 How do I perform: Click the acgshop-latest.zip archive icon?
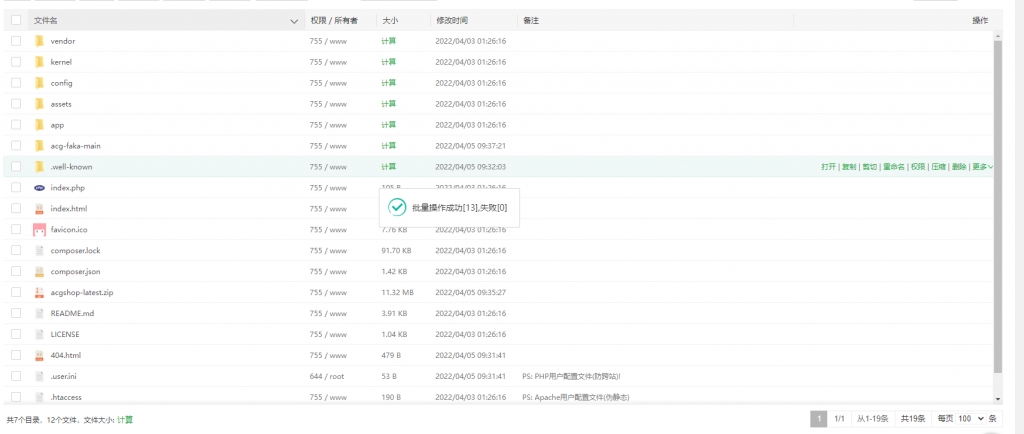click(39, 292)
